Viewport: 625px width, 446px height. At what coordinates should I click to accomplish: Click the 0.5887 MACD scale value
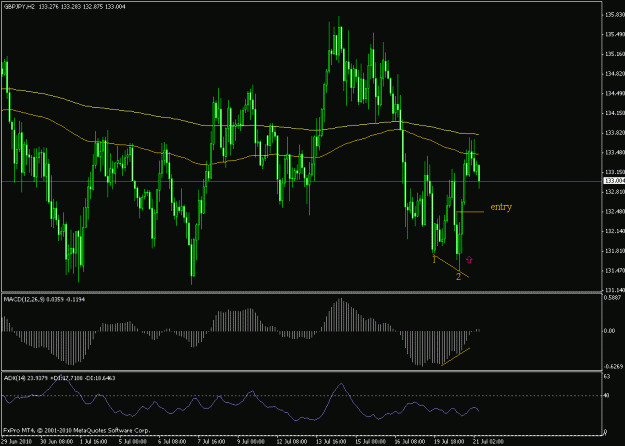pyautogui.click(x=613, y=297)
